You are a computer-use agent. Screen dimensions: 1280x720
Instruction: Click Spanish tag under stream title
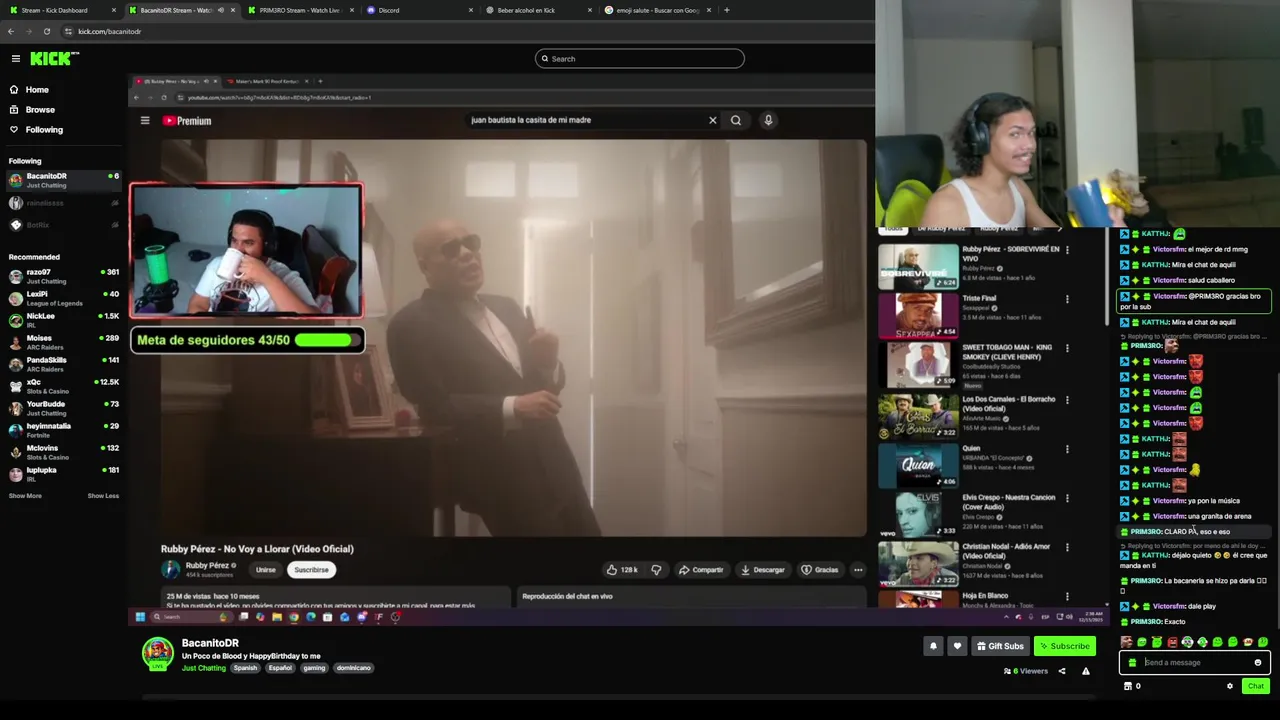coord(245,668)
